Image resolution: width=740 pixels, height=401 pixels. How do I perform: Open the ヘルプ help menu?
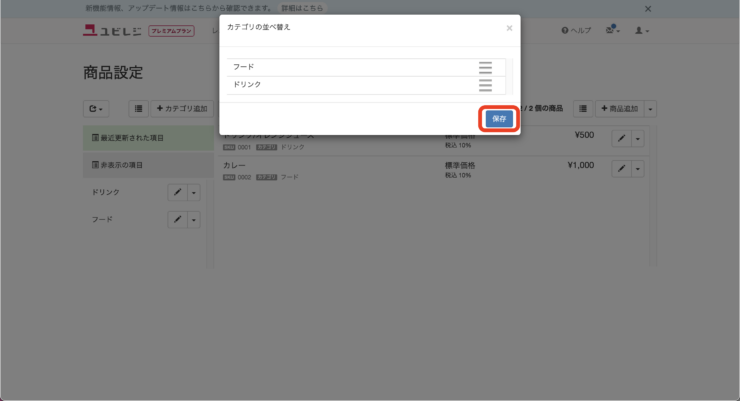pos(576,31)
